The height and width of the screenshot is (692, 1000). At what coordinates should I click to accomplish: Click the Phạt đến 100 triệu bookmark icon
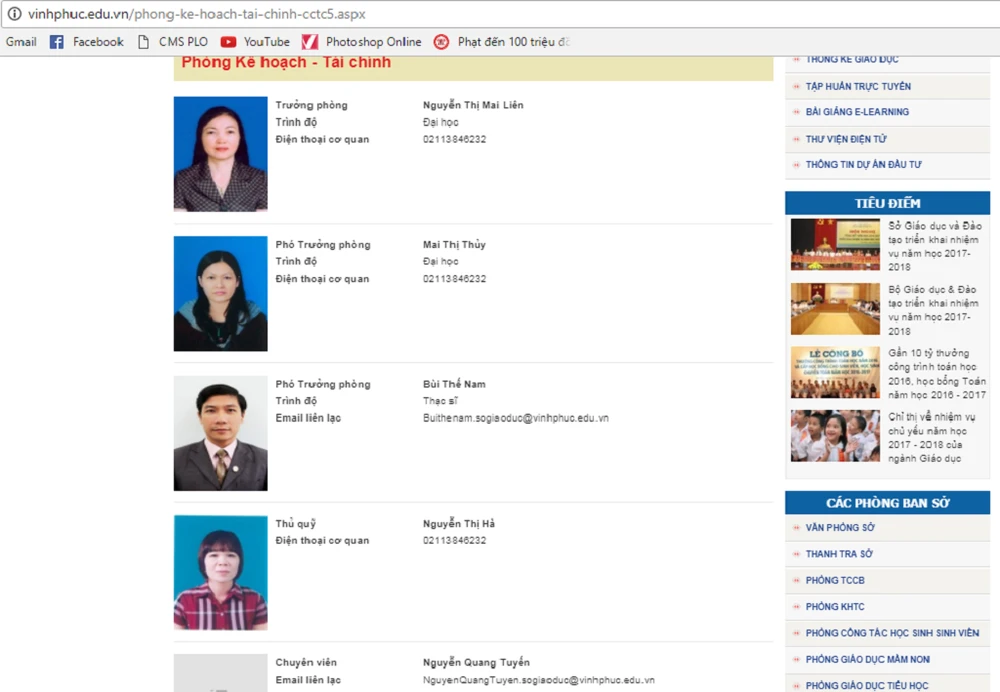(x=441, y=42)
